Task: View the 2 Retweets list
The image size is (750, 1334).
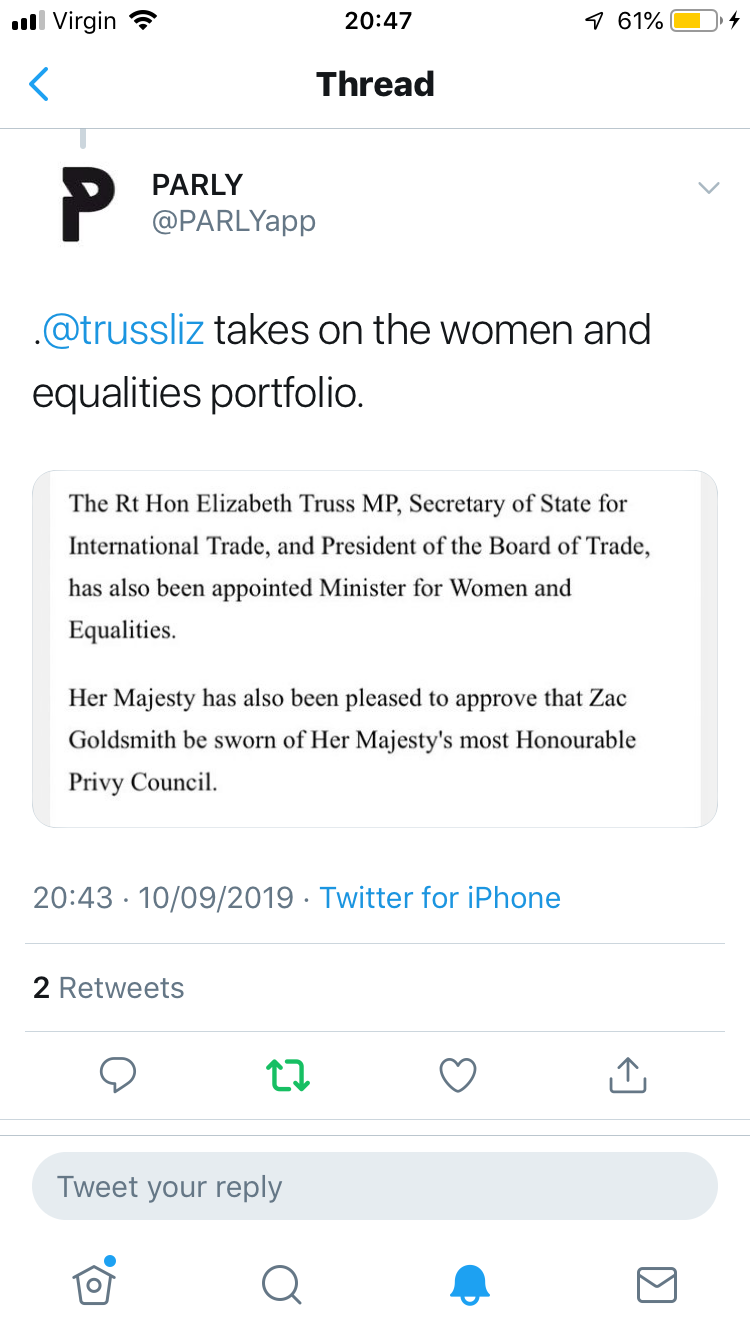Action: click(109, 988)
